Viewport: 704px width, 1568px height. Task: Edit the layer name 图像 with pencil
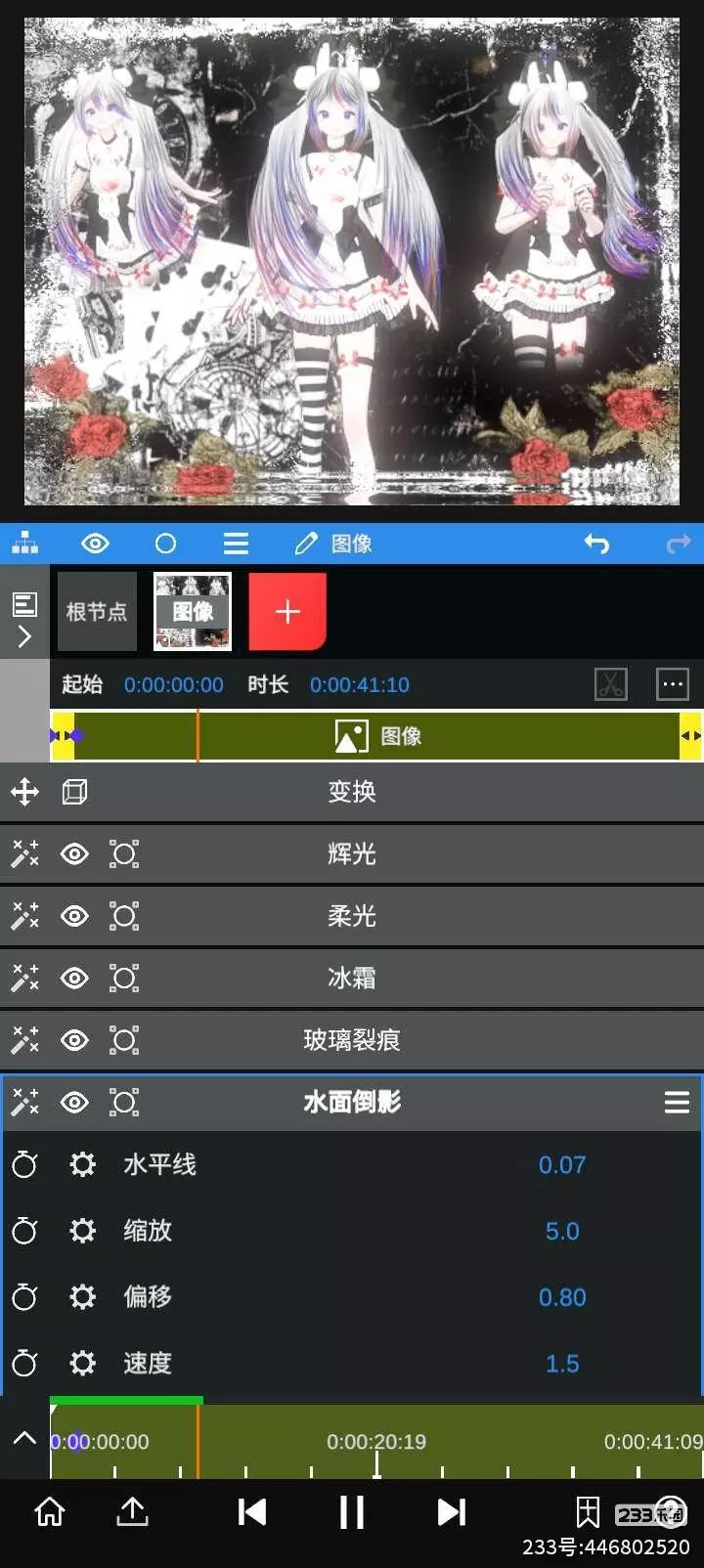tap(332, 544)
